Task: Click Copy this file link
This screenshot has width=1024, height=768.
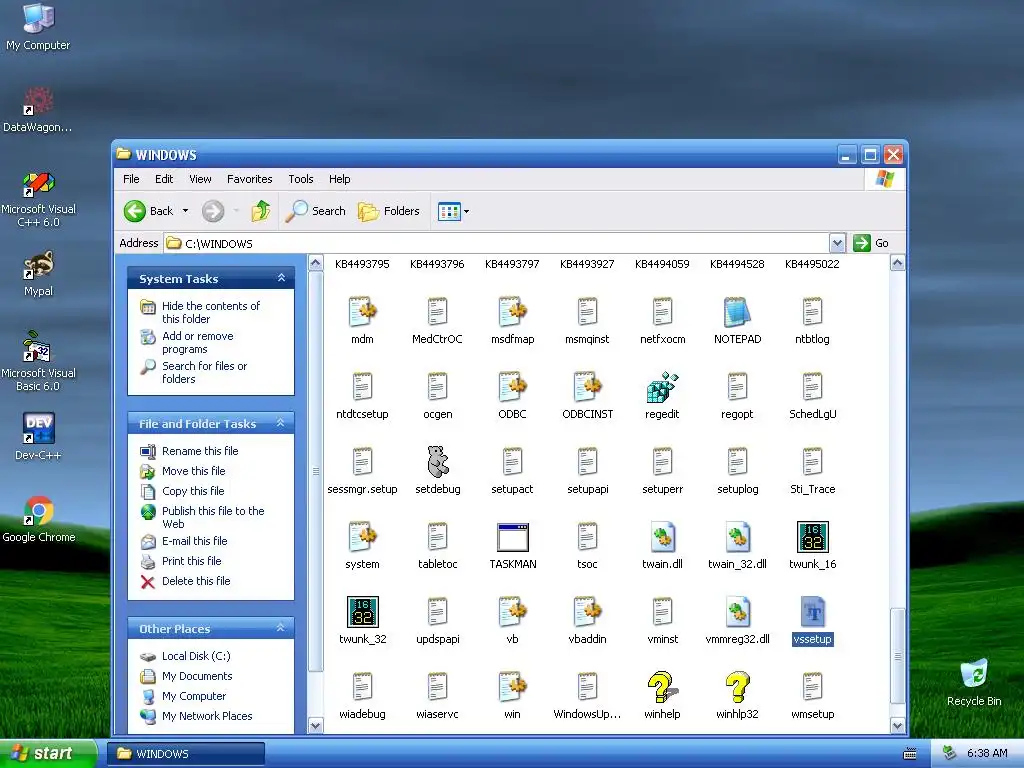Action: (x=193, y=490)
